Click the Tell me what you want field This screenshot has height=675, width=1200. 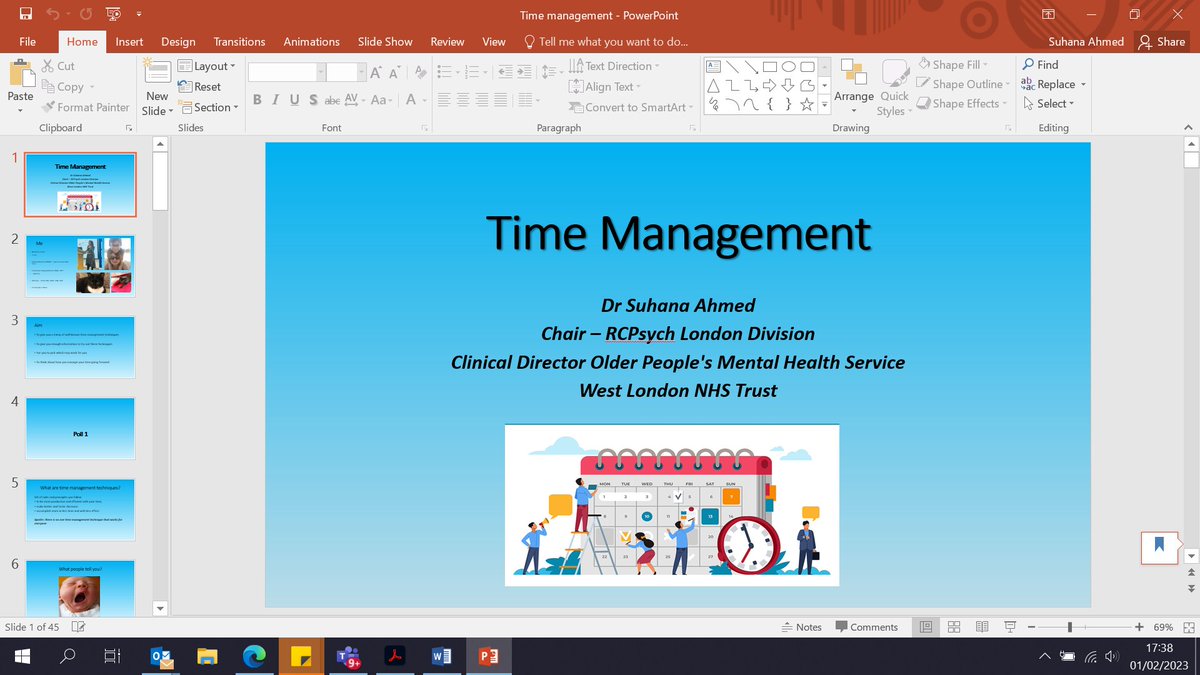click(x=607, y=41)
